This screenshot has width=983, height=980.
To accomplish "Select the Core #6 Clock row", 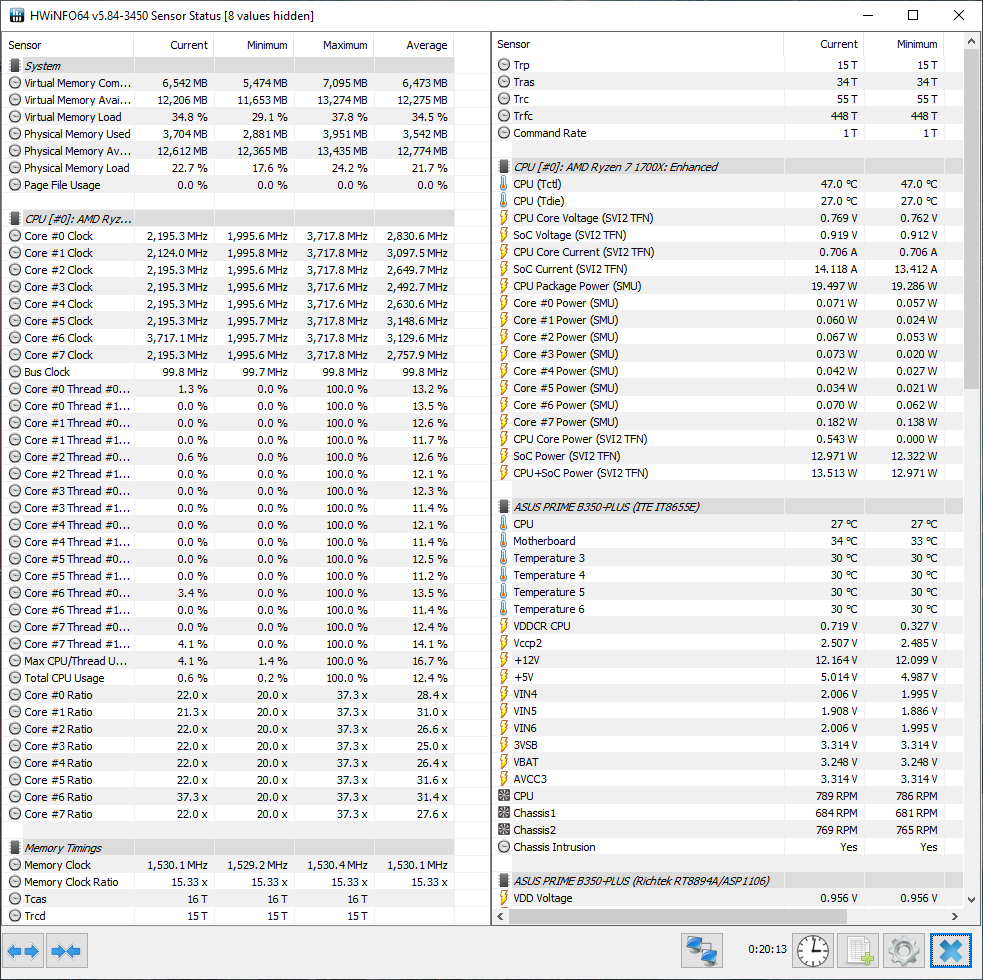I will click(x=229, y=338).
